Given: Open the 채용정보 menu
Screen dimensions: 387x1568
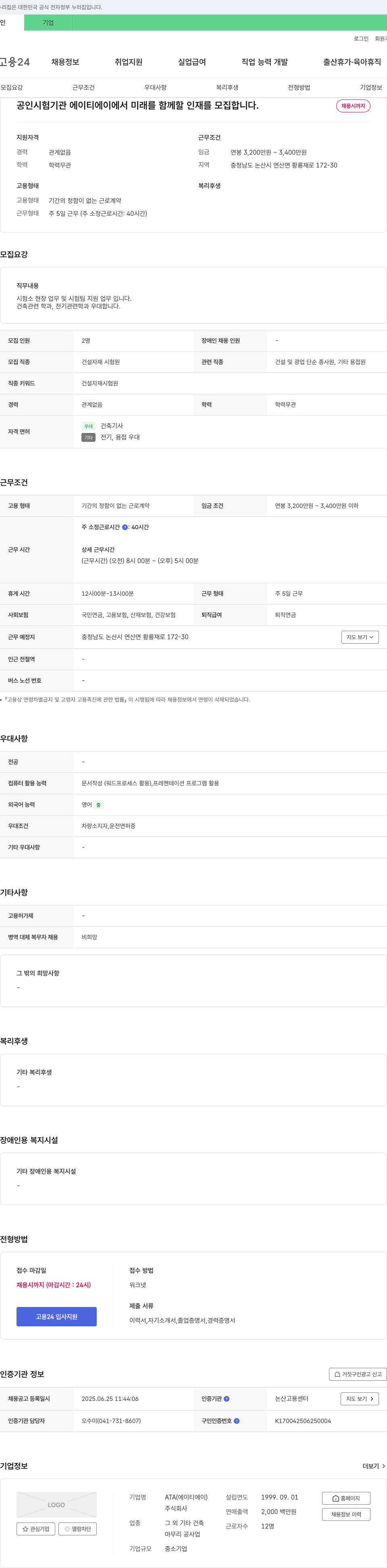Looking at the screenshot, I should 65,62.
